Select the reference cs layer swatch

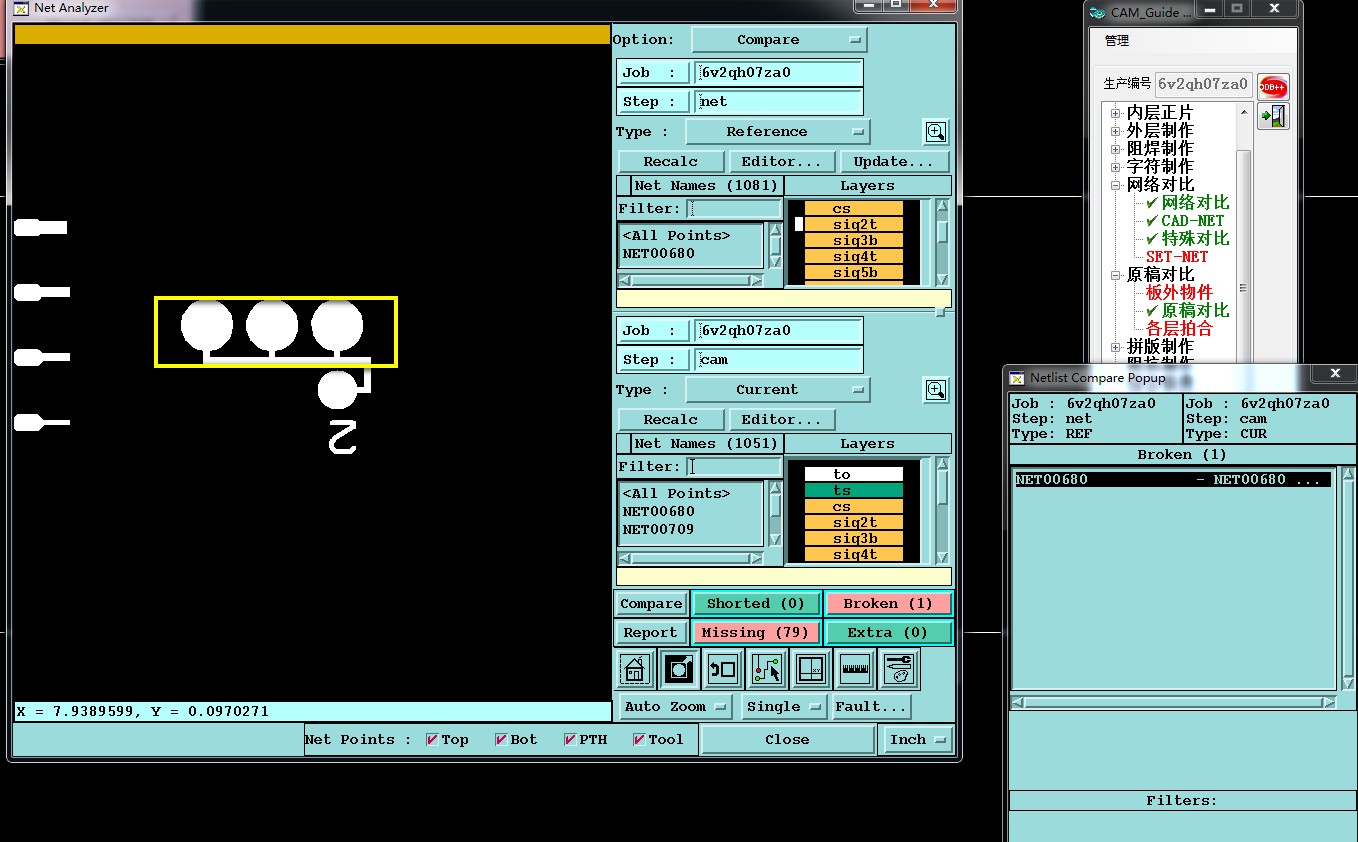[x=854, y=209]
